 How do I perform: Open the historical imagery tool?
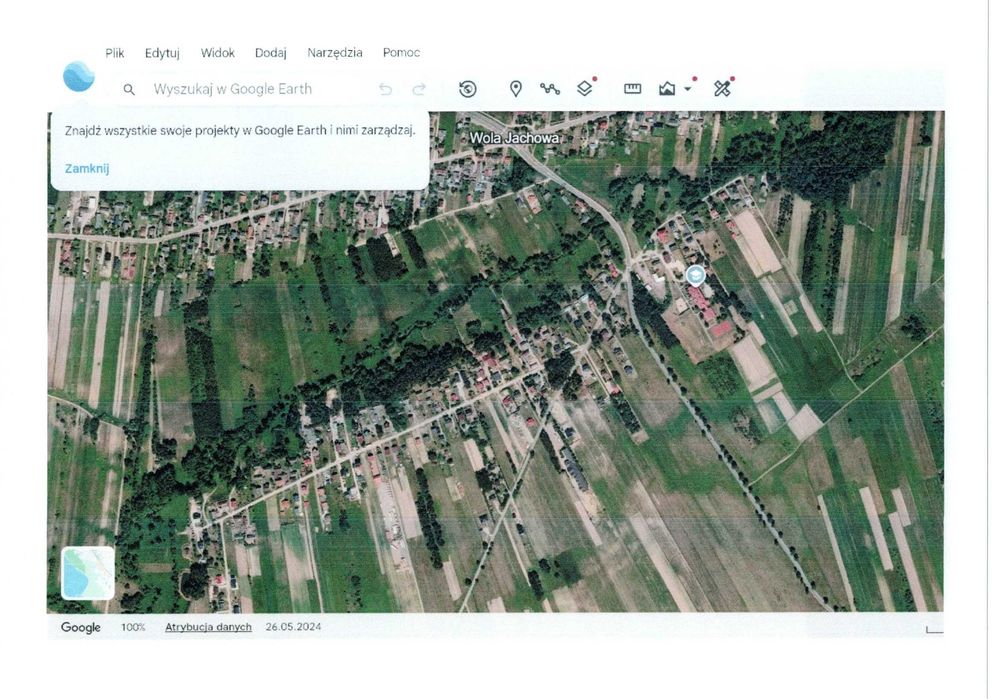tap(468, 89)
